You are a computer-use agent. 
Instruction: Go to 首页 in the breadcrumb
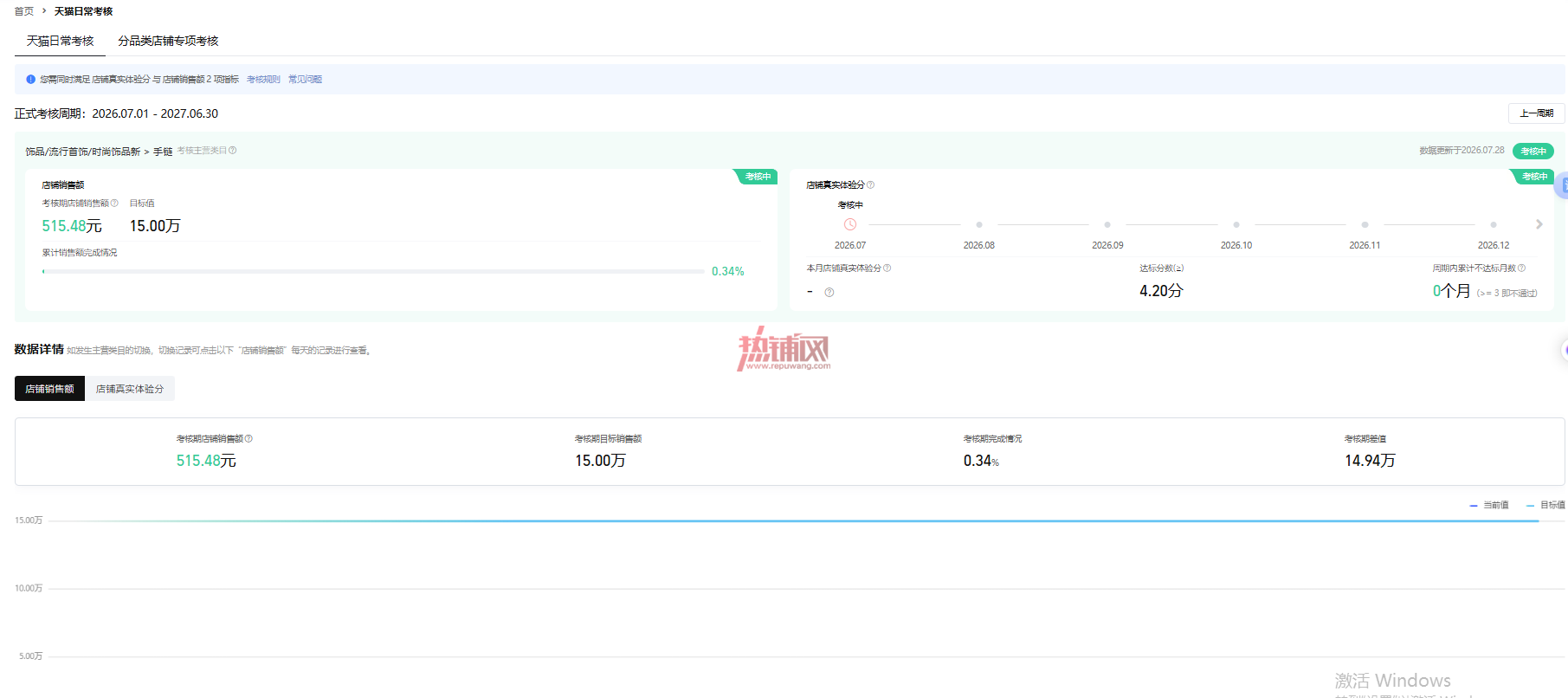click(x=24, y=11)
